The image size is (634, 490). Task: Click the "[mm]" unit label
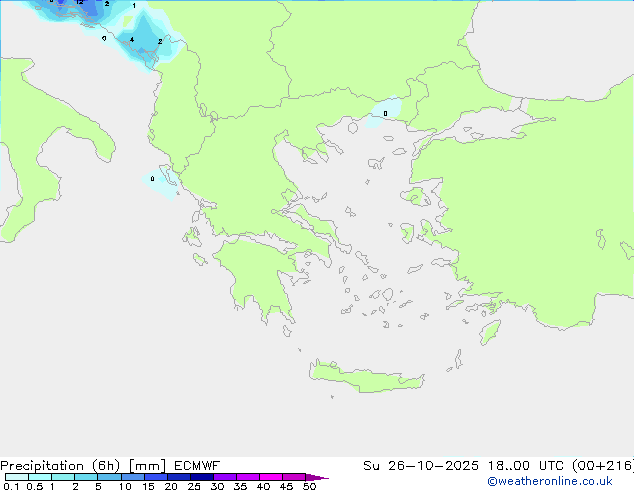point(147,466)
